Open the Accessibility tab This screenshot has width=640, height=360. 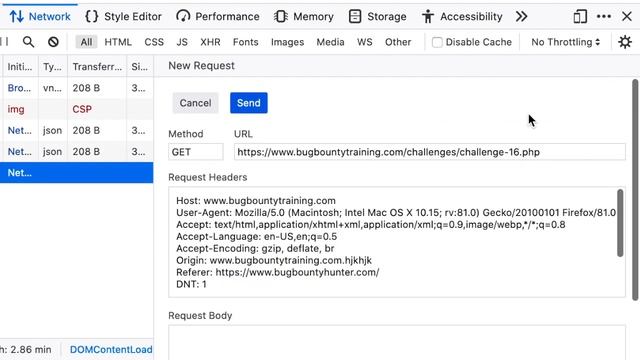462,17
